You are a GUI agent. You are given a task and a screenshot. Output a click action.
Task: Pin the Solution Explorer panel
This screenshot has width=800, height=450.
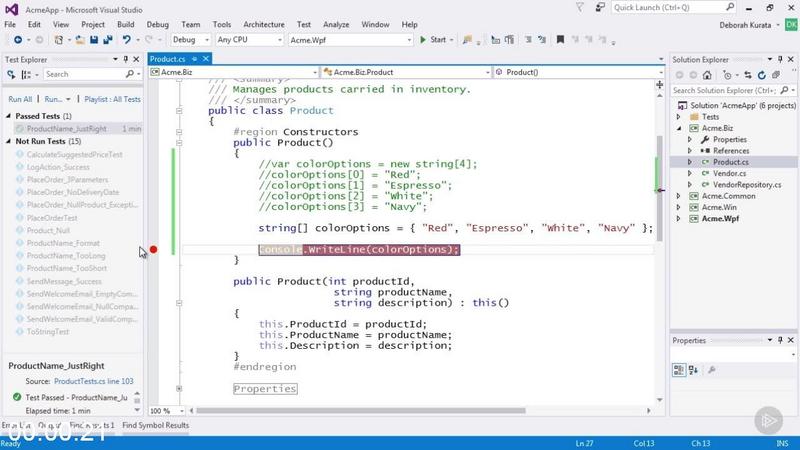click(780, 59)
